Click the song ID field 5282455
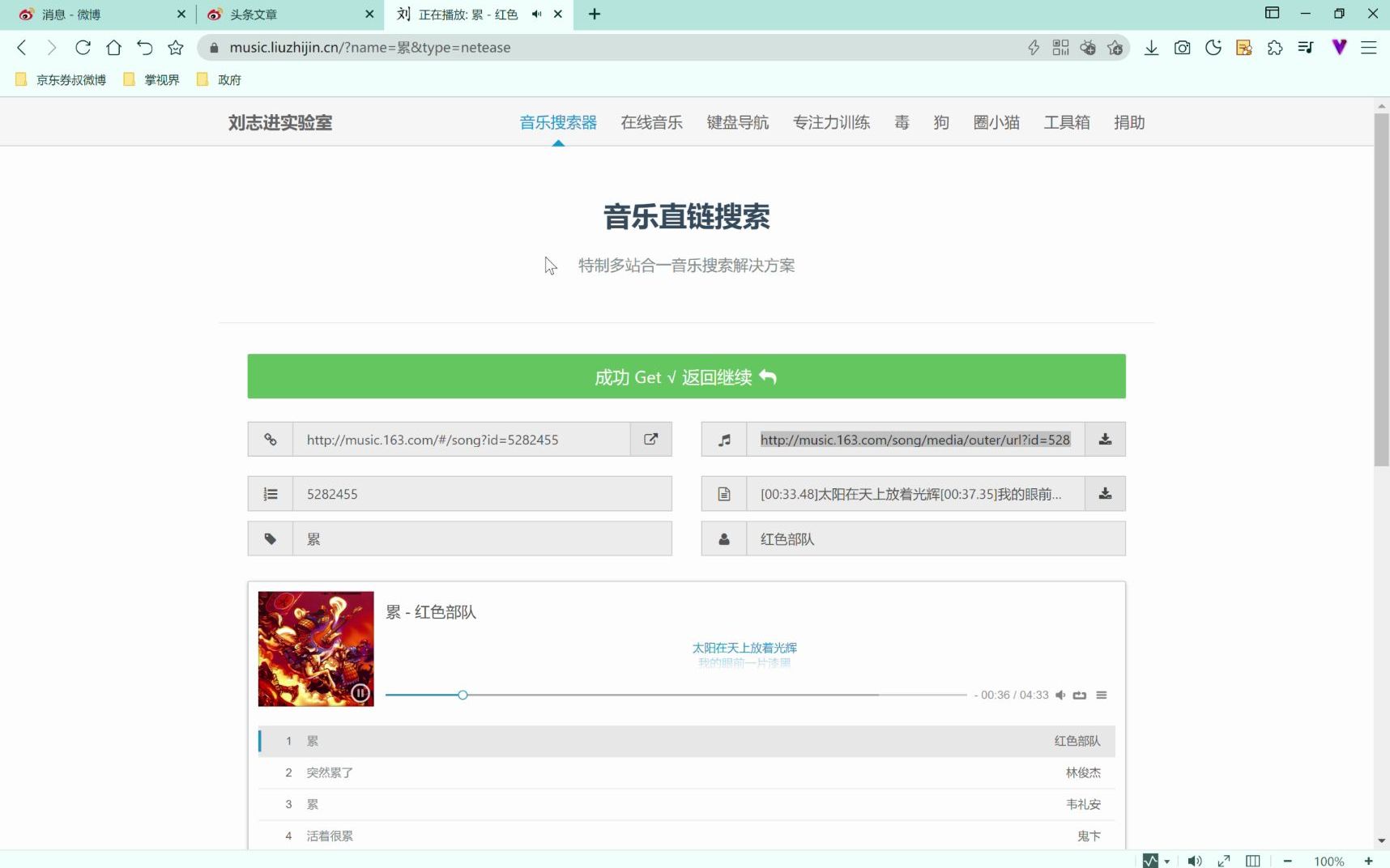The width and height of the screenshot is (1390, 868). pyautogui.click(x=482, y=494)
